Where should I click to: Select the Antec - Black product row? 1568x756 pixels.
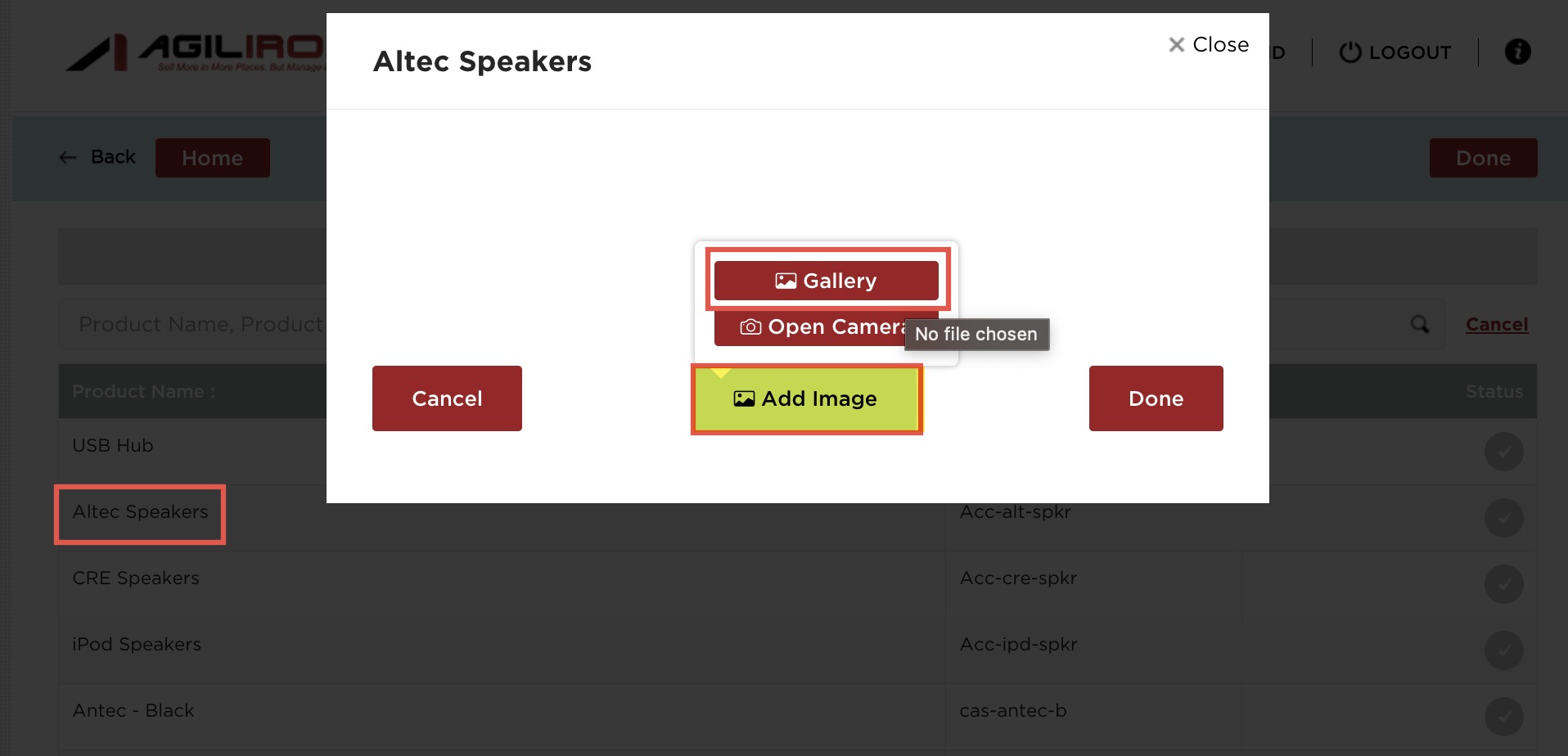[798, 717]
